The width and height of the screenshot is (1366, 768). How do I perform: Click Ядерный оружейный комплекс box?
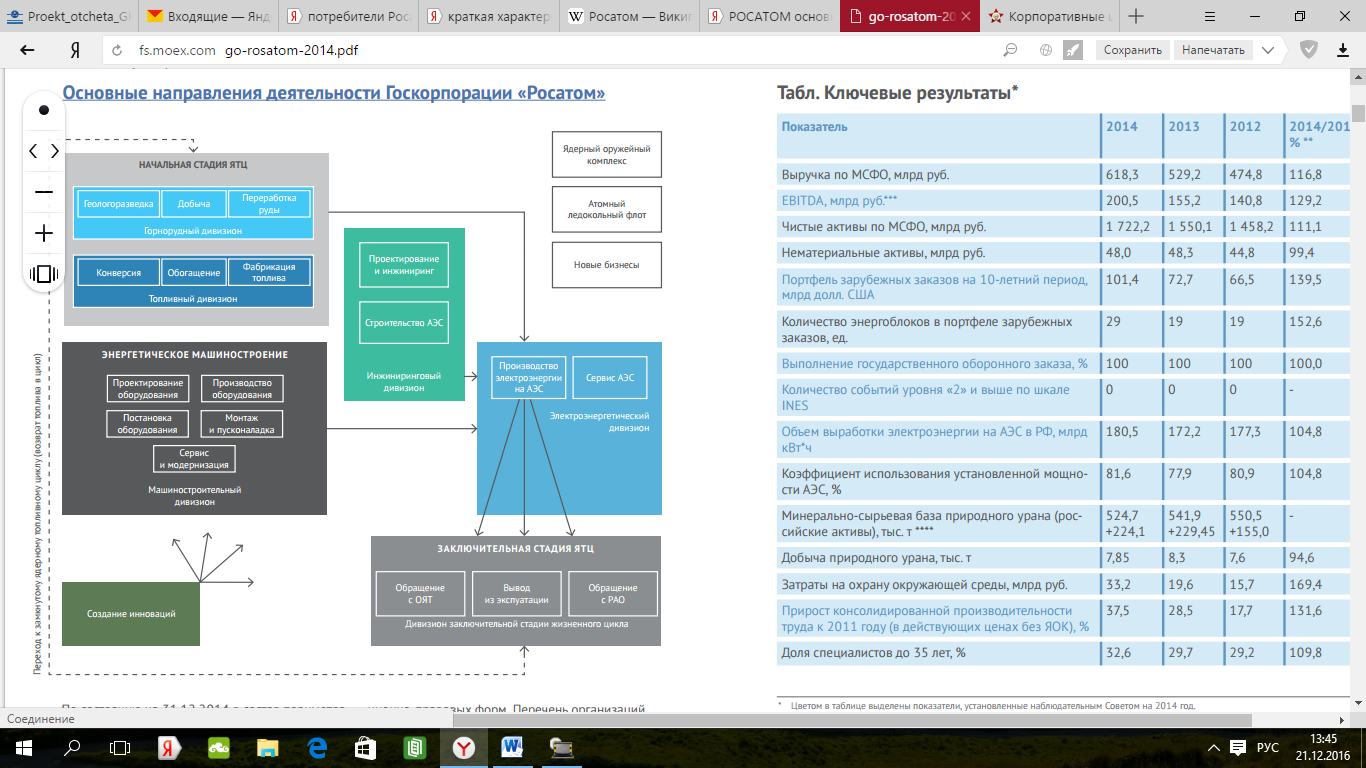(607, 155)
